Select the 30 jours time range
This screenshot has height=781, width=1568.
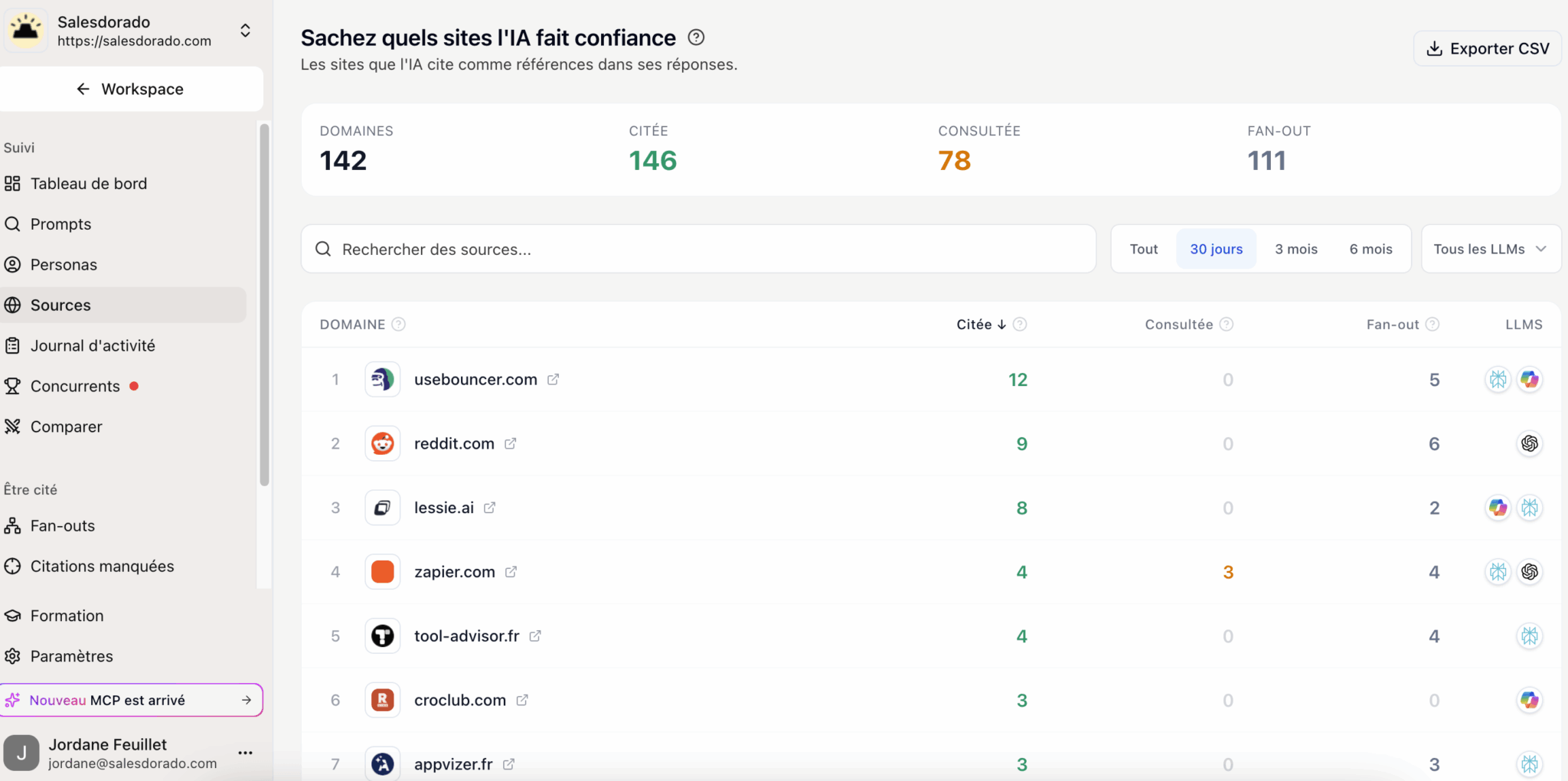tap(1216, 249)
